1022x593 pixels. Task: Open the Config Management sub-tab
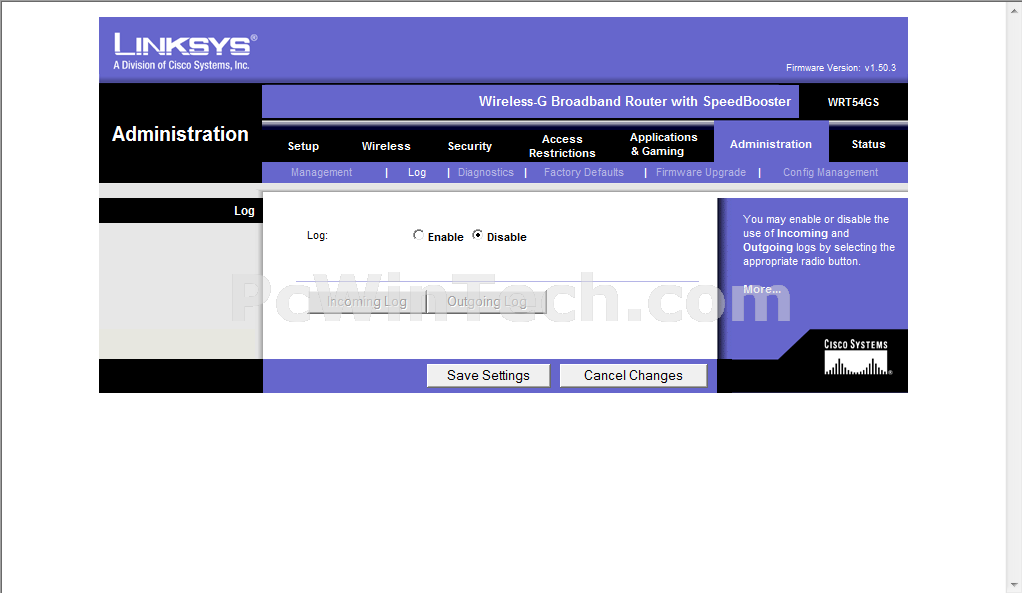tap(830, 172)
